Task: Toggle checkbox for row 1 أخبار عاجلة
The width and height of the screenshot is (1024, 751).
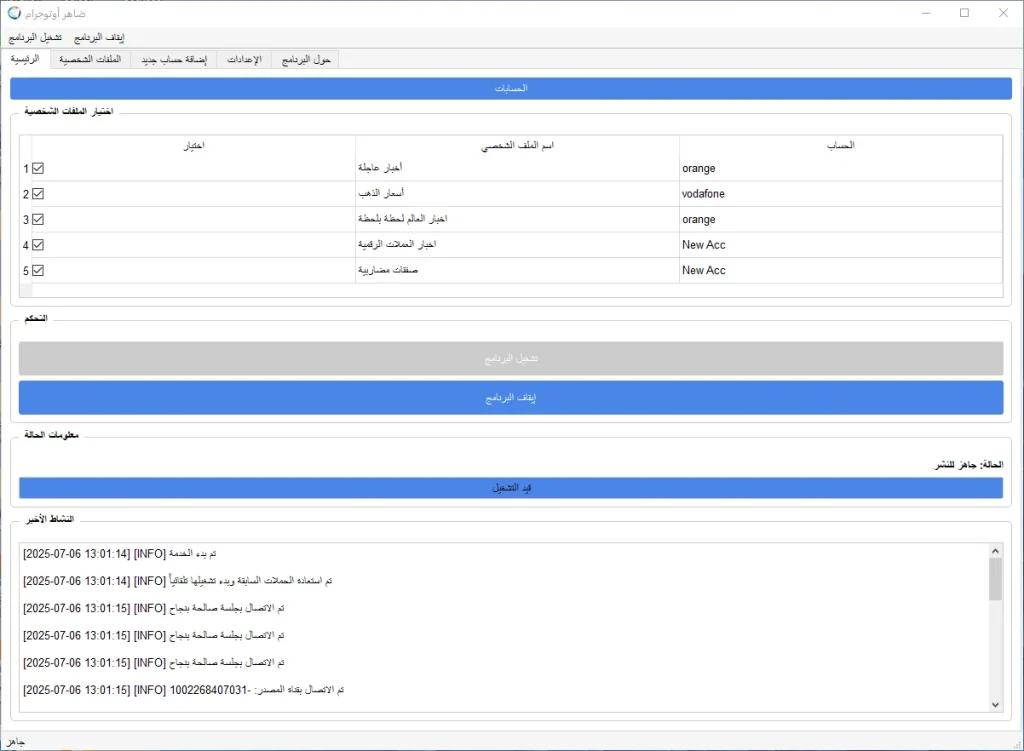Action: (38, 168)
